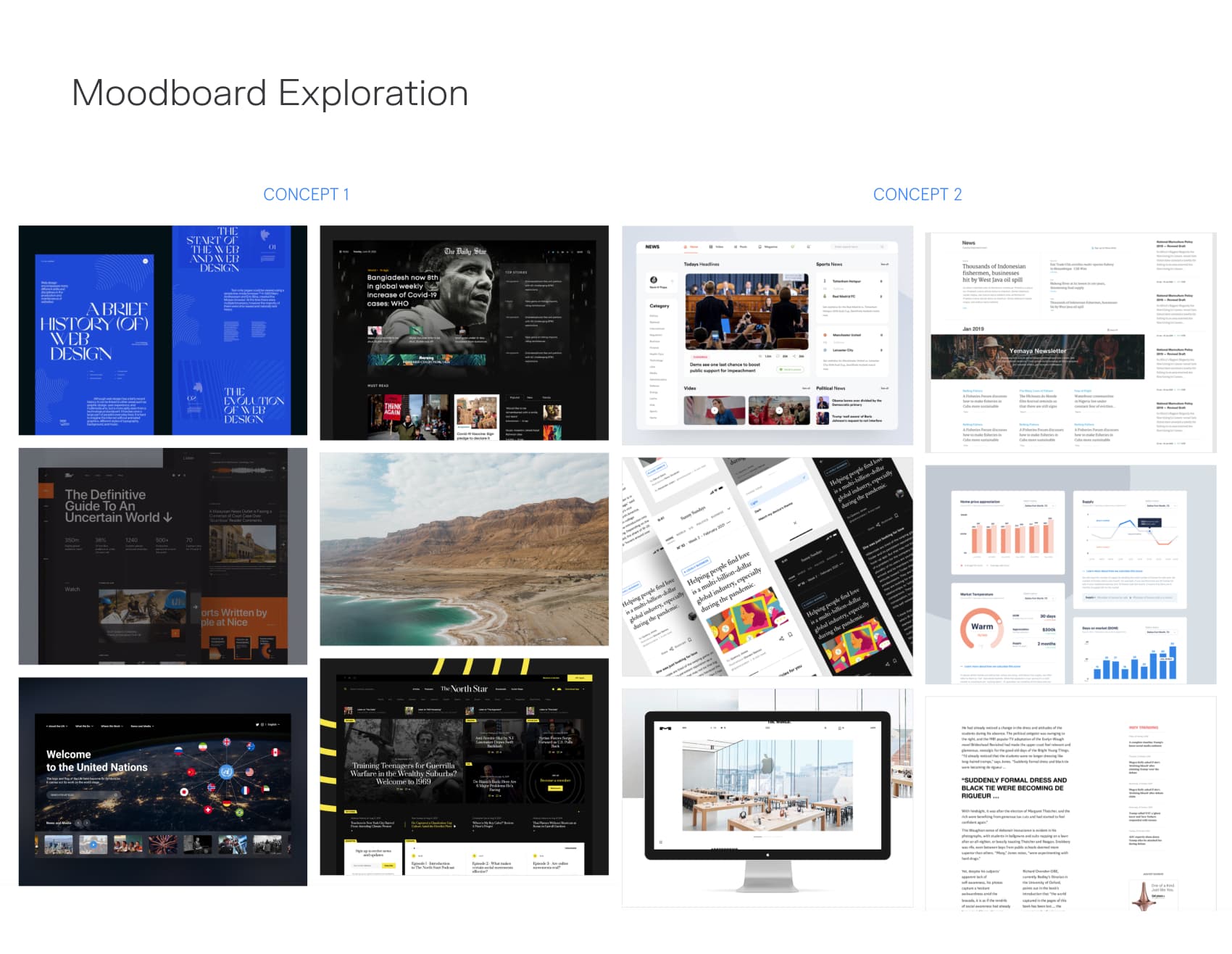Click the CONCEPT 2 heading
This screenshot has width=1232, height=954.
[x=917, y=194]
